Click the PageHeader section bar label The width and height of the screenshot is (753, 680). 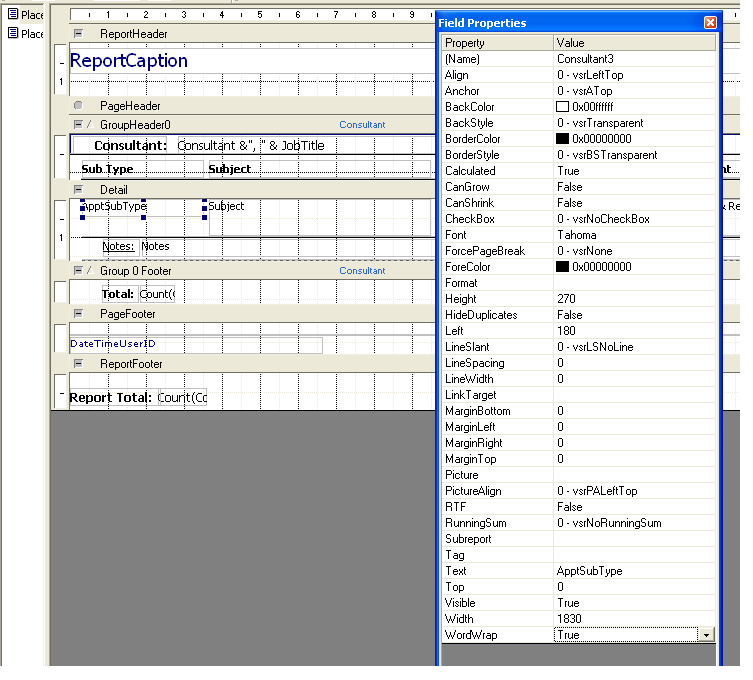(x=130, y=106)
